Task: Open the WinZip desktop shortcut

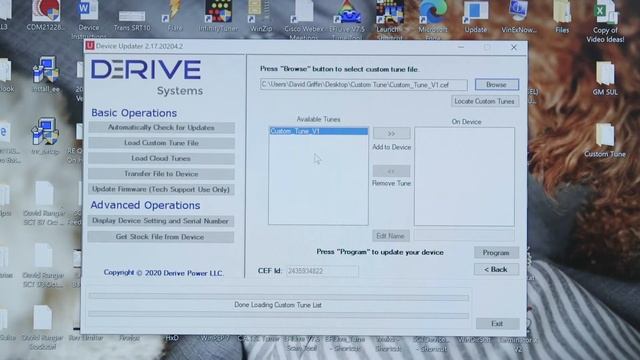Action: tap(260, 17)
